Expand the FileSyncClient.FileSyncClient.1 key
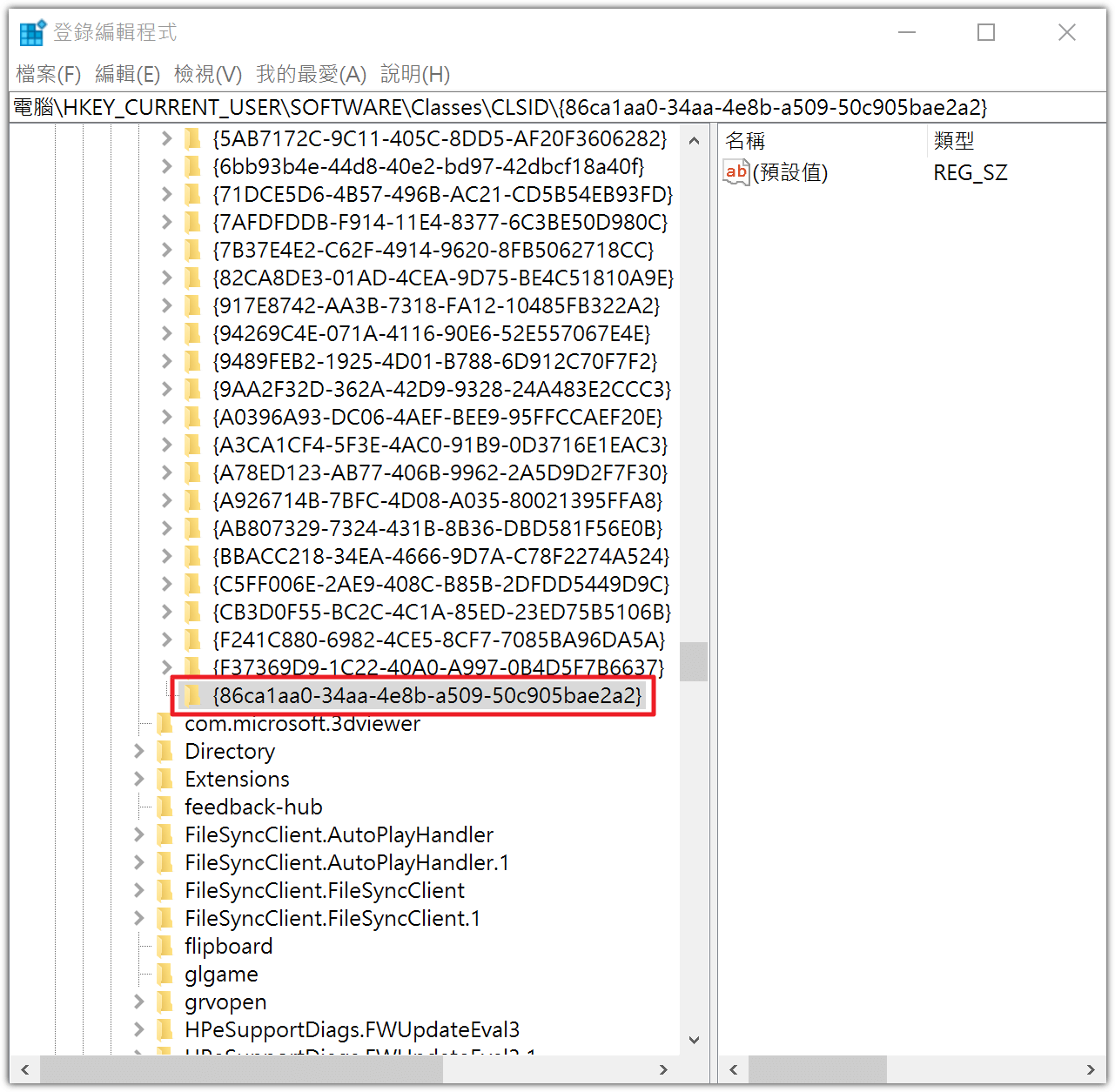 point(139,918)
